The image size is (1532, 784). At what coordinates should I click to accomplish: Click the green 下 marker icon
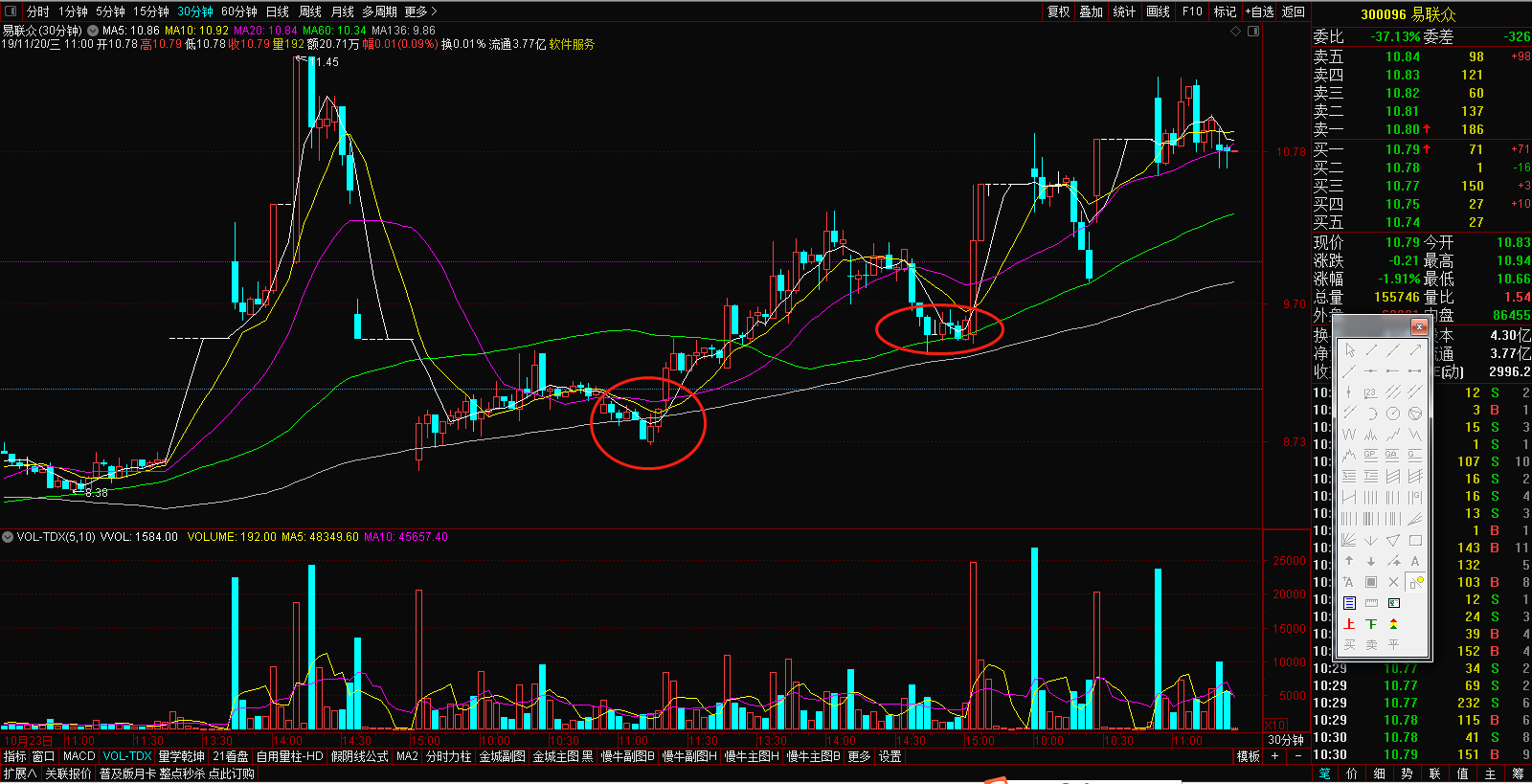1371,624
